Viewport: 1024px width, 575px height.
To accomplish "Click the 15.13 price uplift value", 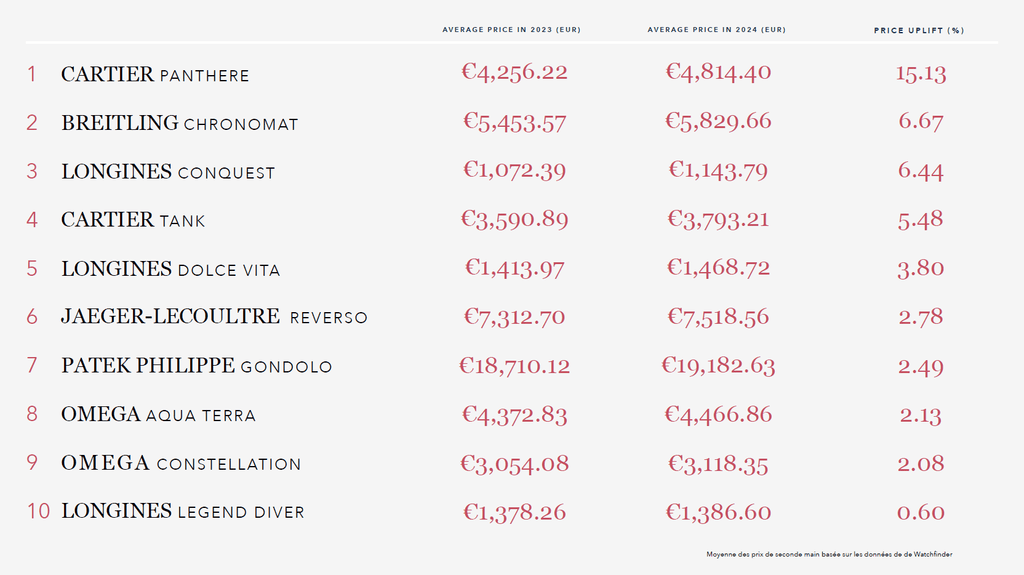I will [921, 73].
